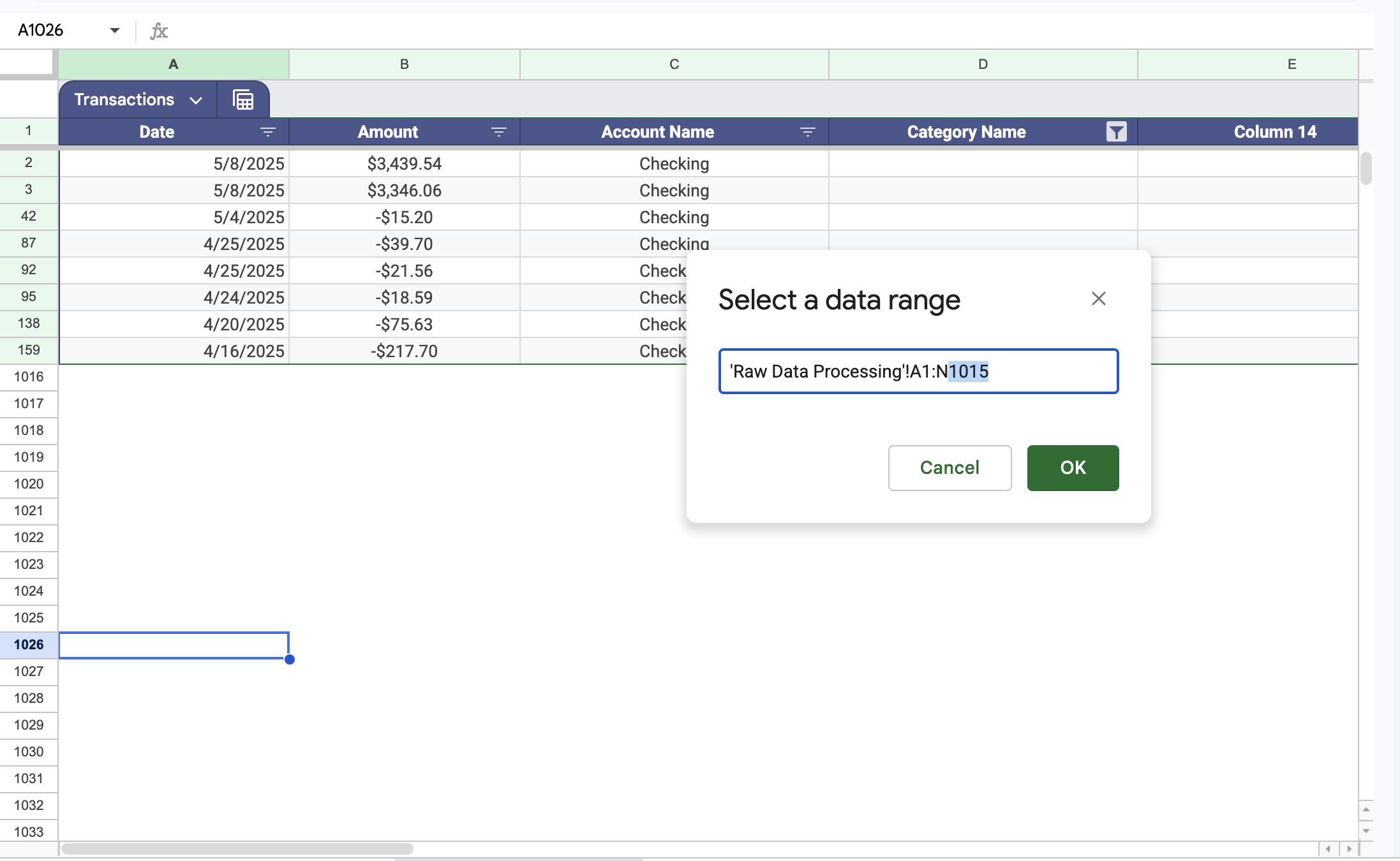Click the cell with amount -$39.70
The image size is (1400, 861).
[x=405, y=244]
